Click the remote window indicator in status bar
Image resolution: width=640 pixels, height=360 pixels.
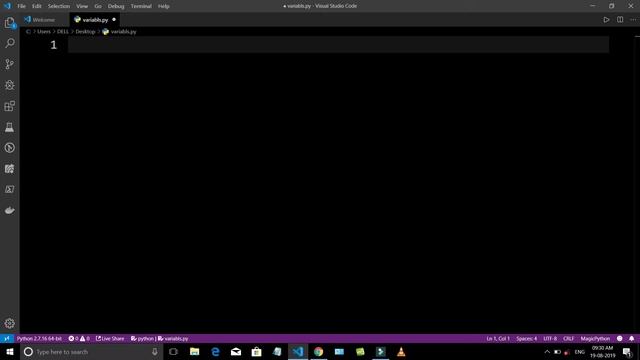point(7,338)
